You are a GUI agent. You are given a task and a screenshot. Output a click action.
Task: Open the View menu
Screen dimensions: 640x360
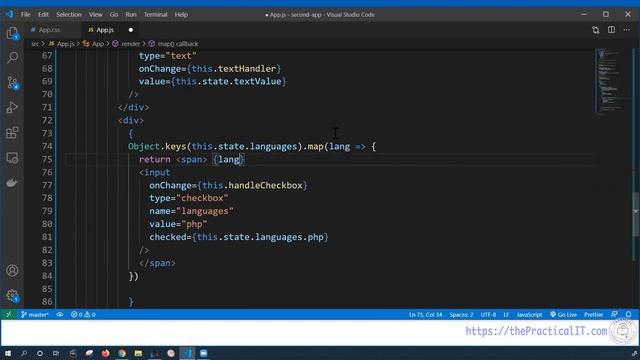96,14
